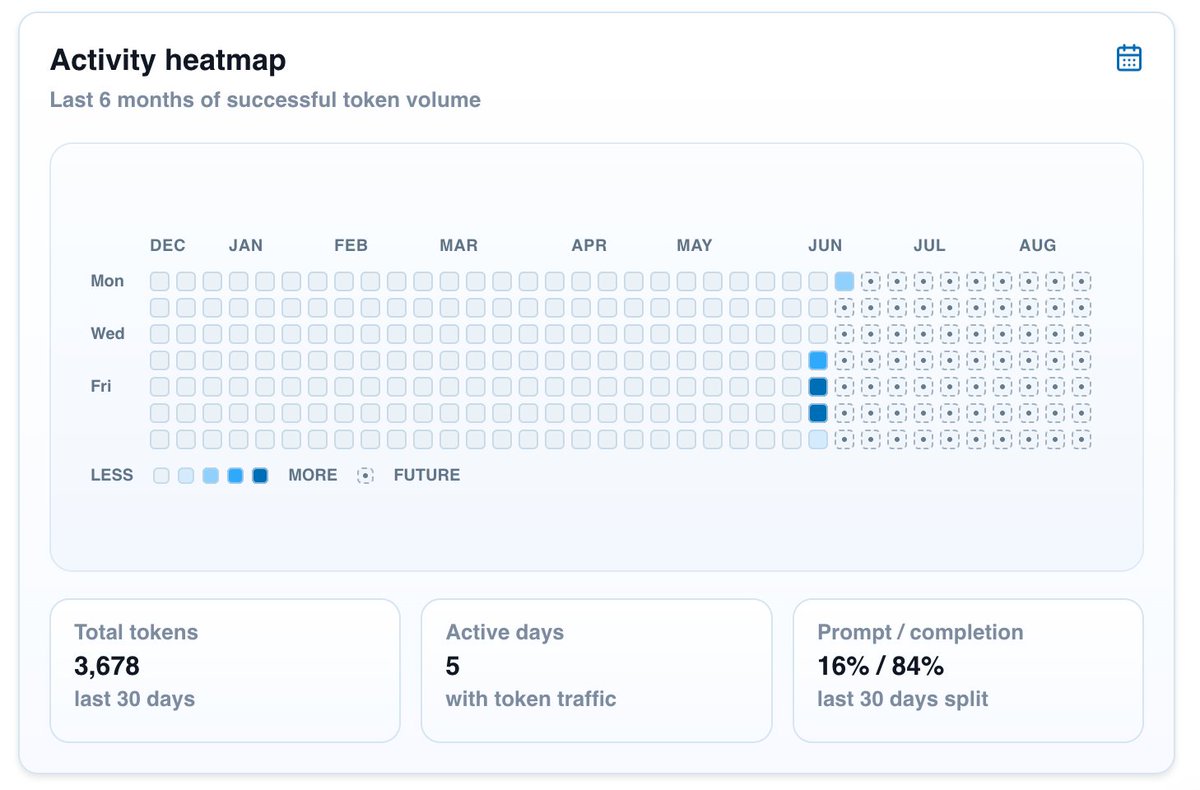Click the Wed row label
This screenshot has width=1200, height=790.
tap(108, 334)
